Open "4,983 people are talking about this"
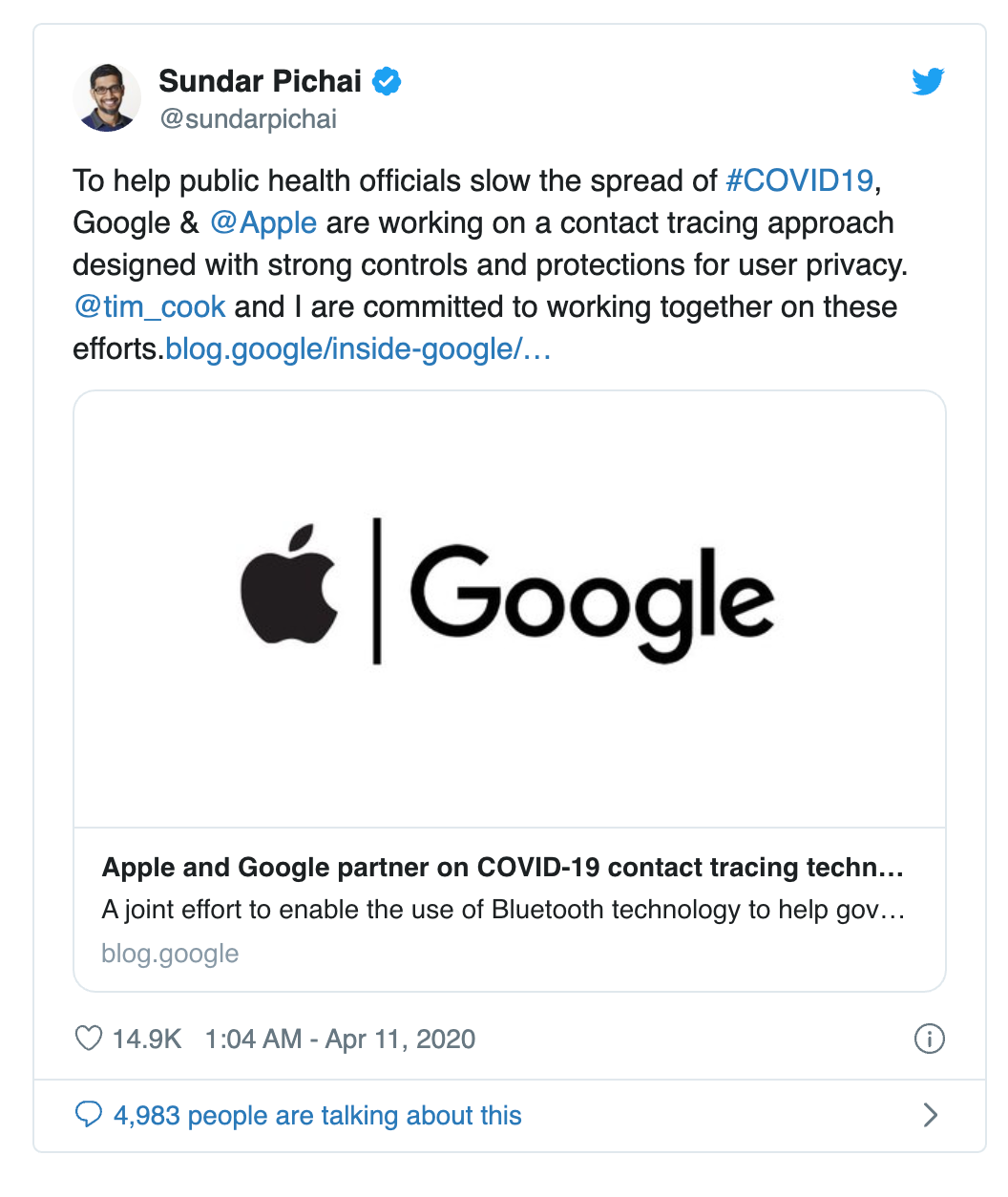Image resolution: width=1008 pixels, height=1197 pixels. coord(317,1115)
